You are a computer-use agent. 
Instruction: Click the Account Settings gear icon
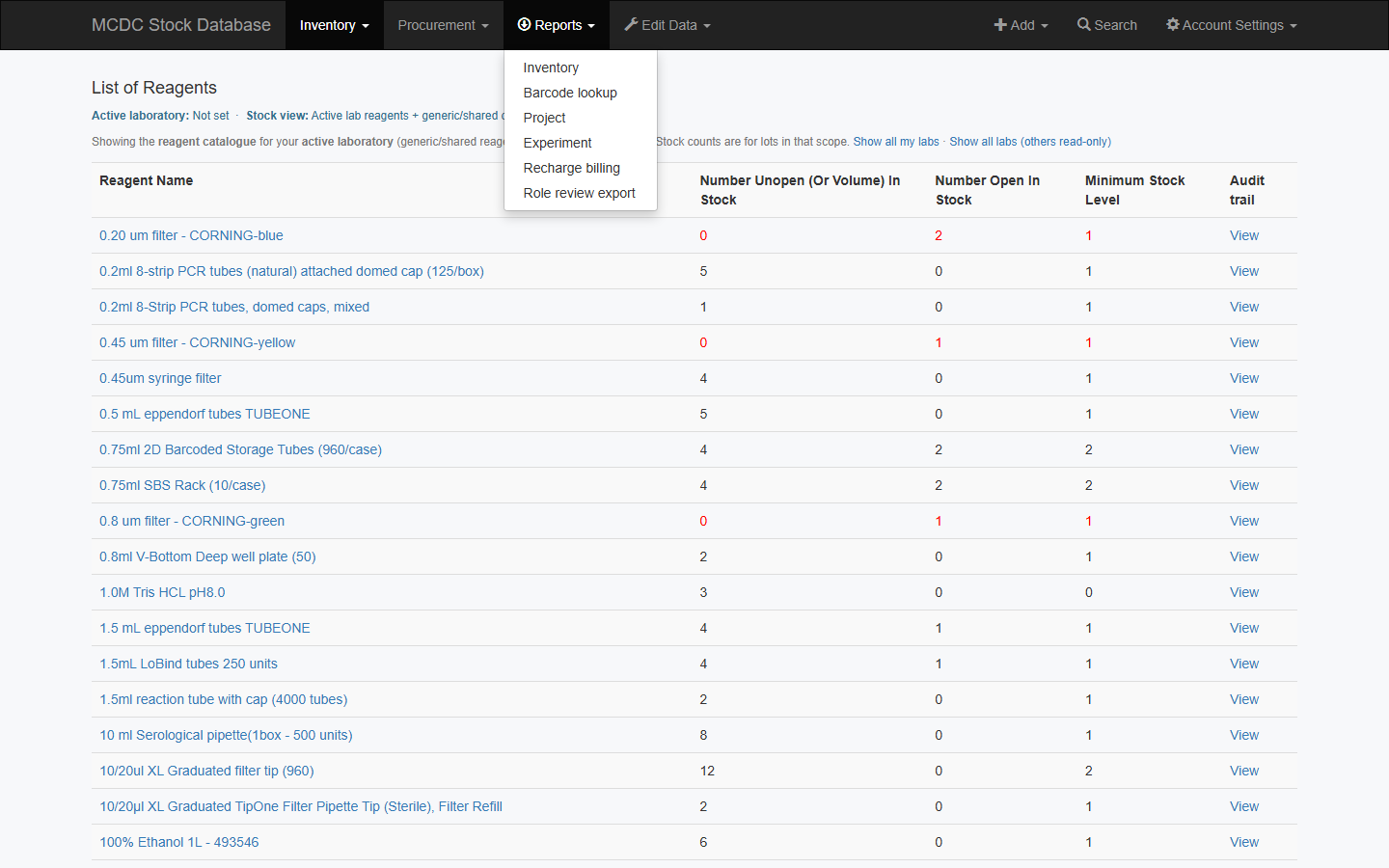point(1173,24)
